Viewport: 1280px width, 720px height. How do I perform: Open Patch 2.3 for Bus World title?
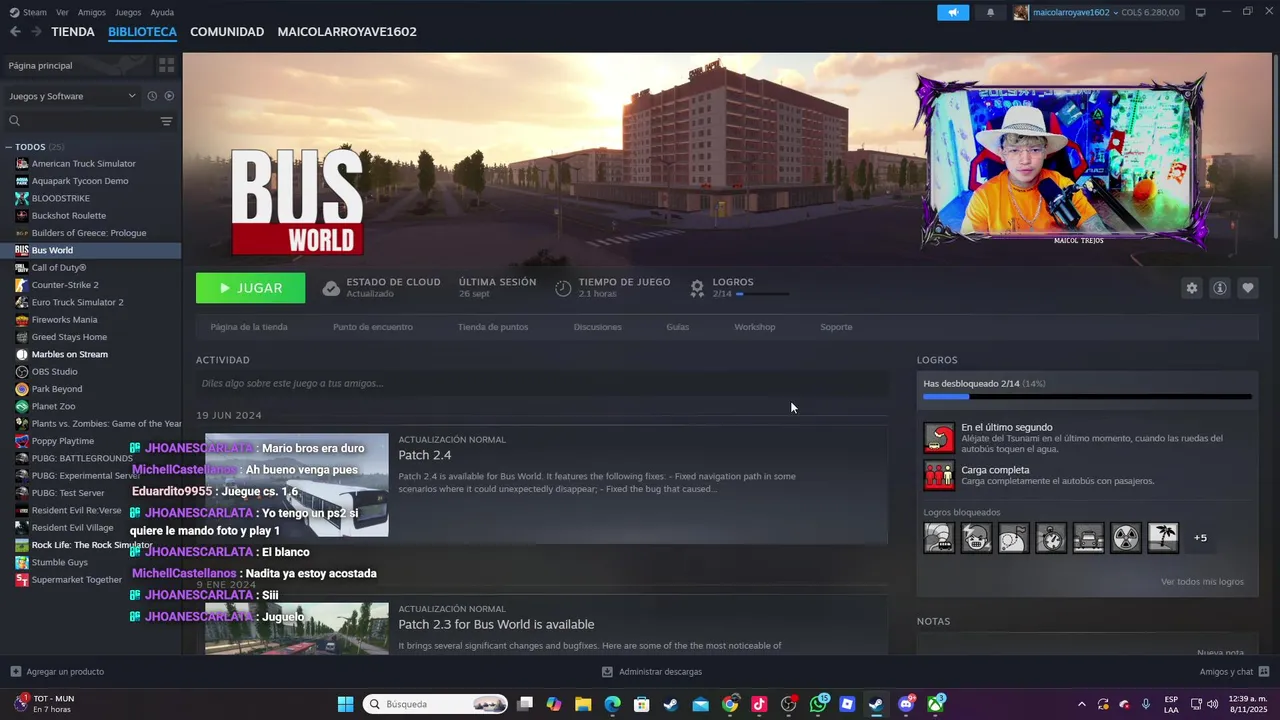point(496,624)
